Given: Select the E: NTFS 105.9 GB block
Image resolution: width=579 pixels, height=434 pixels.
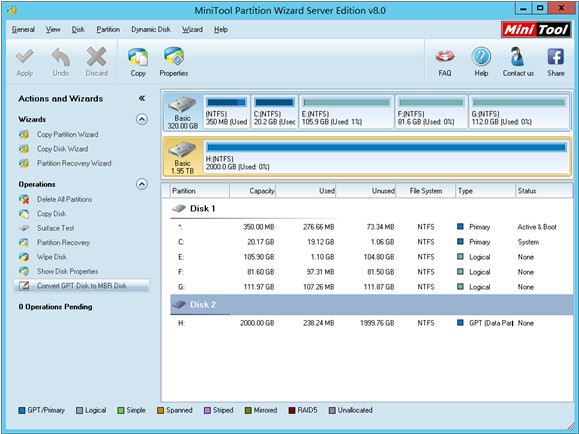Looking at the screenshot, I should click(346, 112).
